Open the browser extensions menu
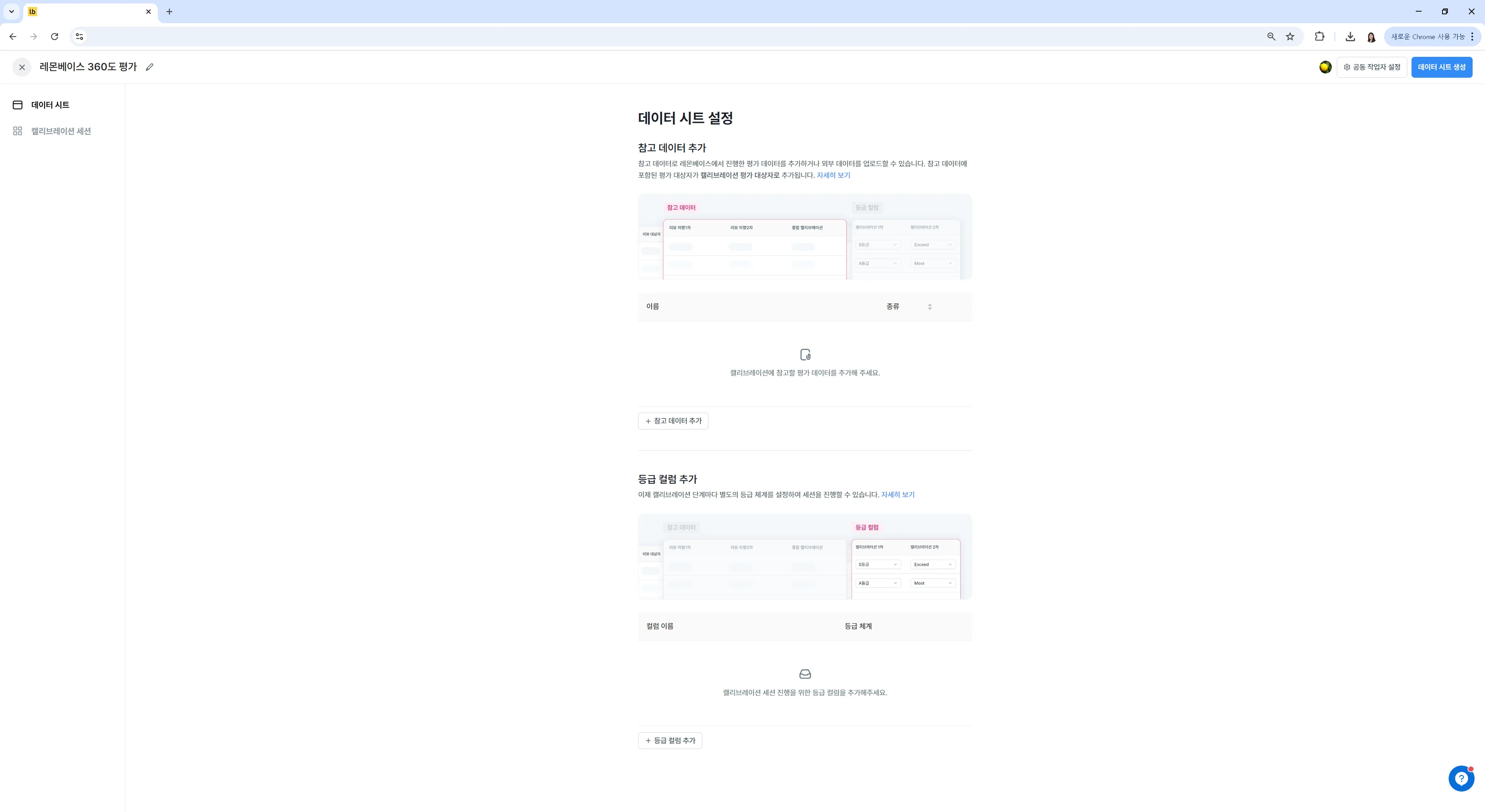 1319,36
